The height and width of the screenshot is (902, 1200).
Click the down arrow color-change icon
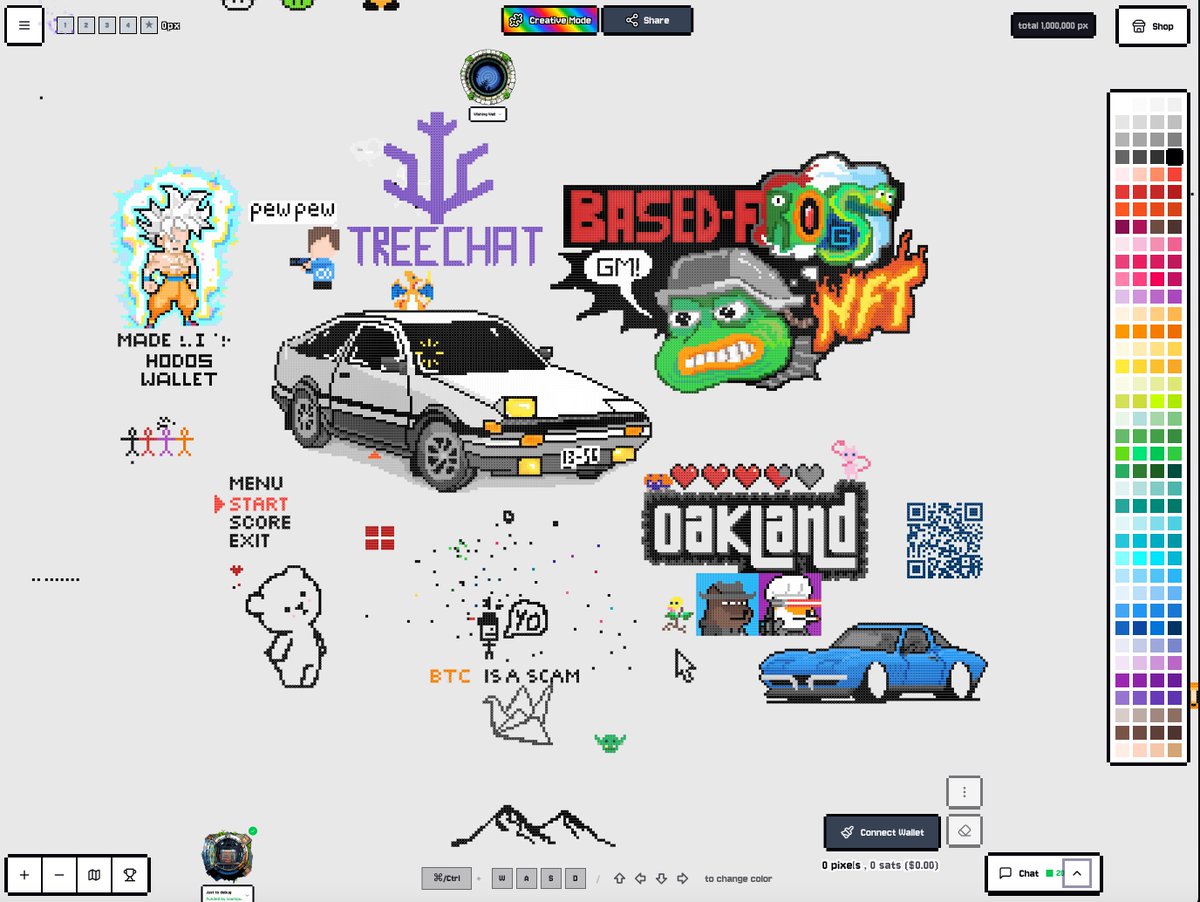click(x=661, y=878)
